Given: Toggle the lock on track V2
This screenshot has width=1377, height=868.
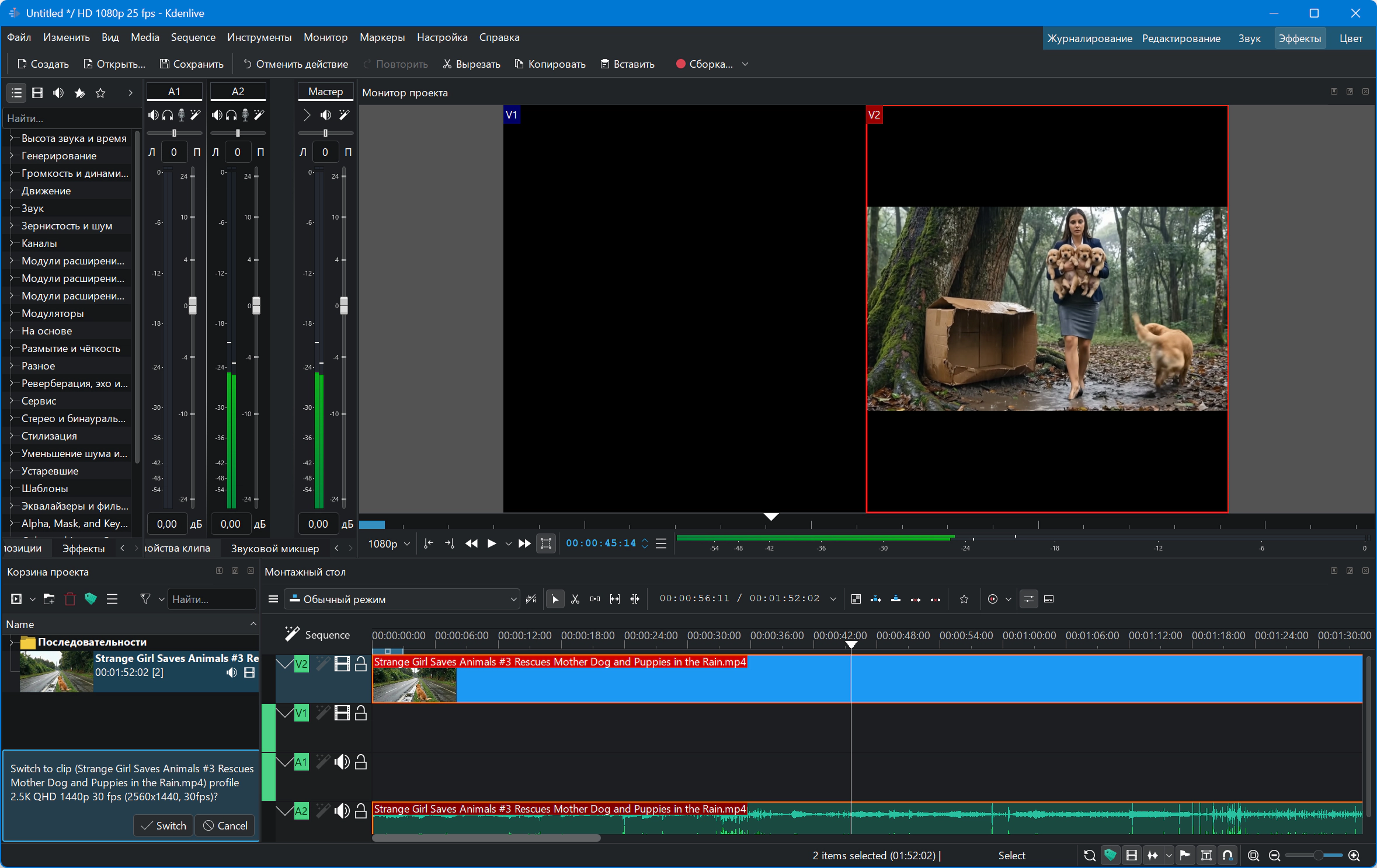Looking at the screenshot, I should (361, 664).
